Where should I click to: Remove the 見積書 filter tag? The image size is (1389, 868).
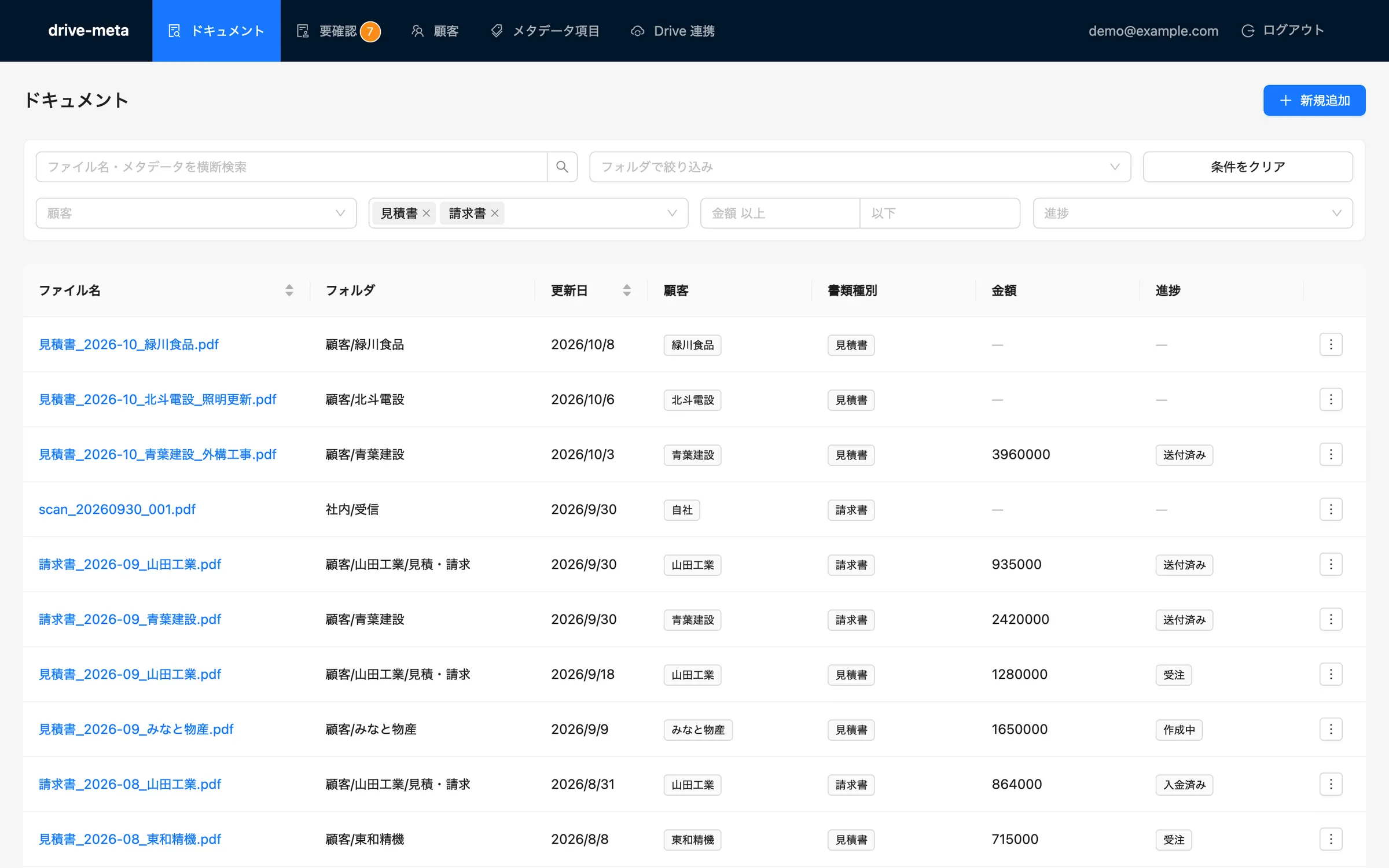(x=427, y=213)
